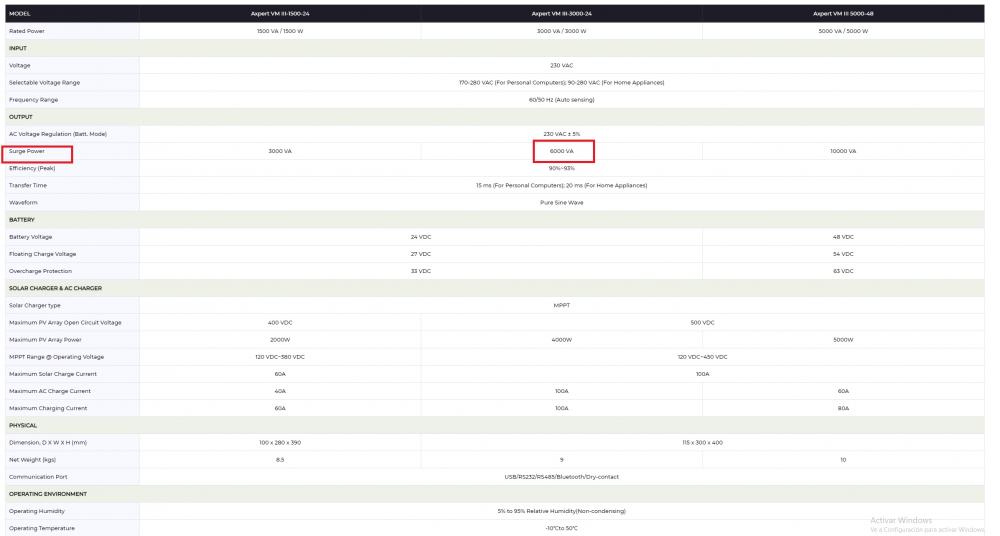Click the '170-280 VAC (For Personal Computers)' value
The width and height of the screenshot is (1000, 536).
coord(512,82)
